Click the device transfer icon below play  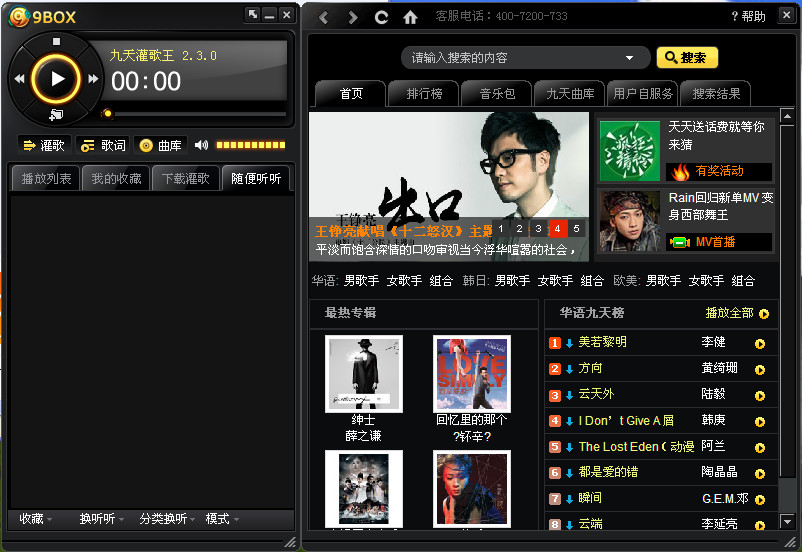56,115
